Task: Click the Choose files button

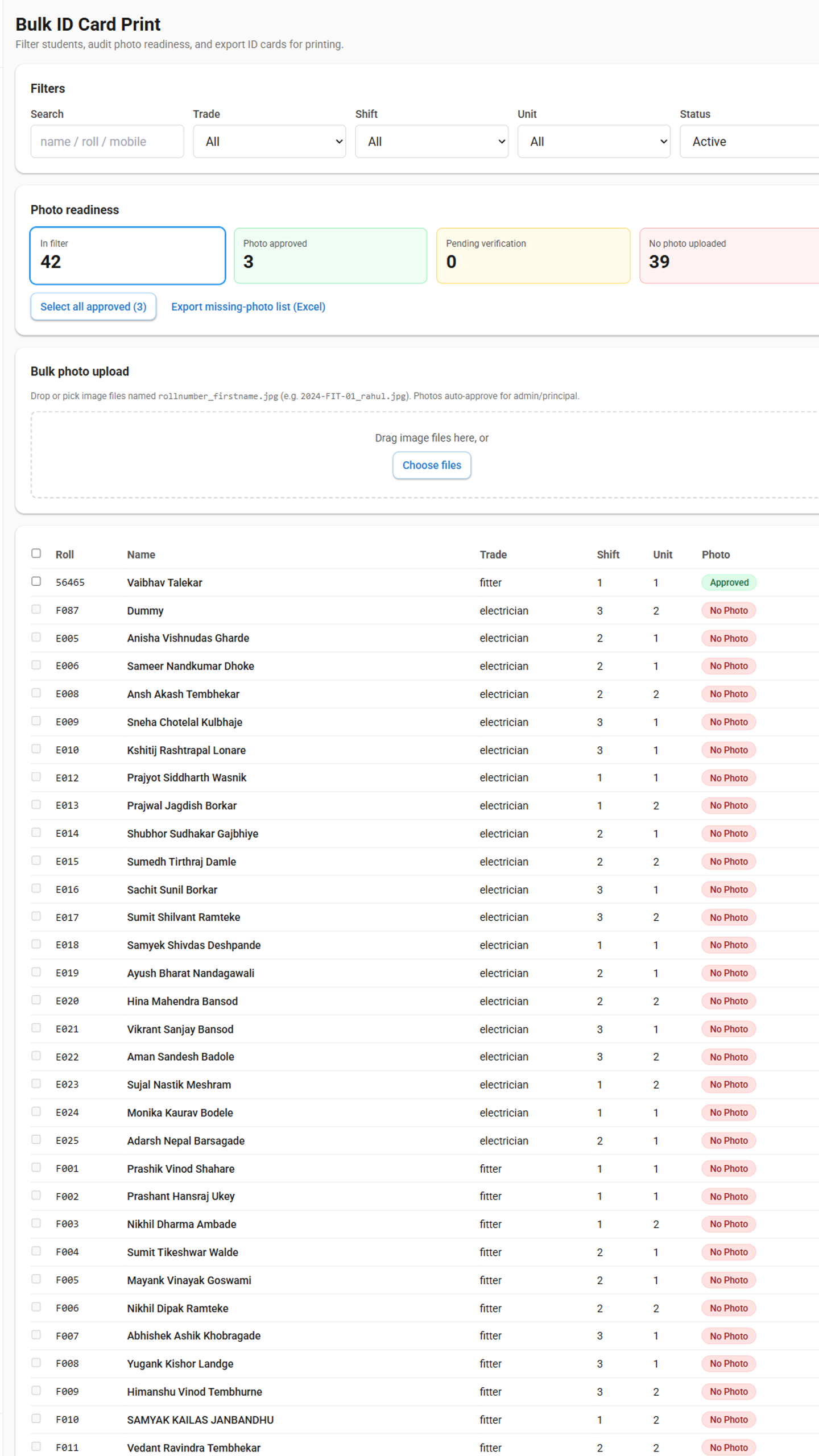Action: coord(432,465)
